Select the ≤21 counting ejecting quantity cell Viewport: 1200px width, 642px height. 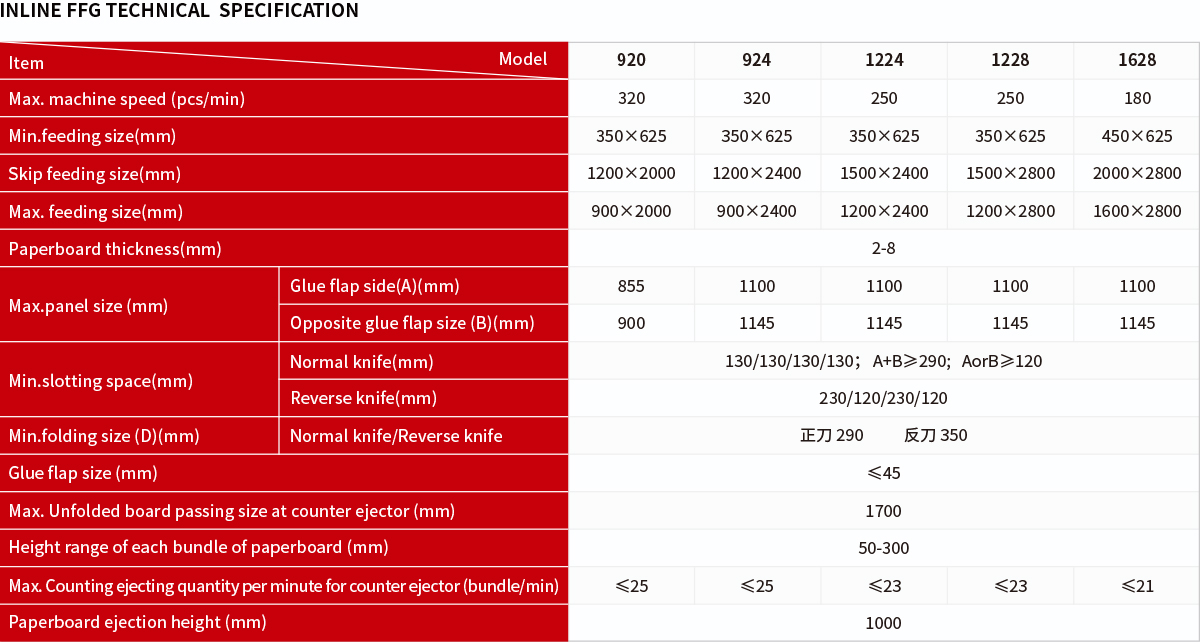[x=1137, y=586]
